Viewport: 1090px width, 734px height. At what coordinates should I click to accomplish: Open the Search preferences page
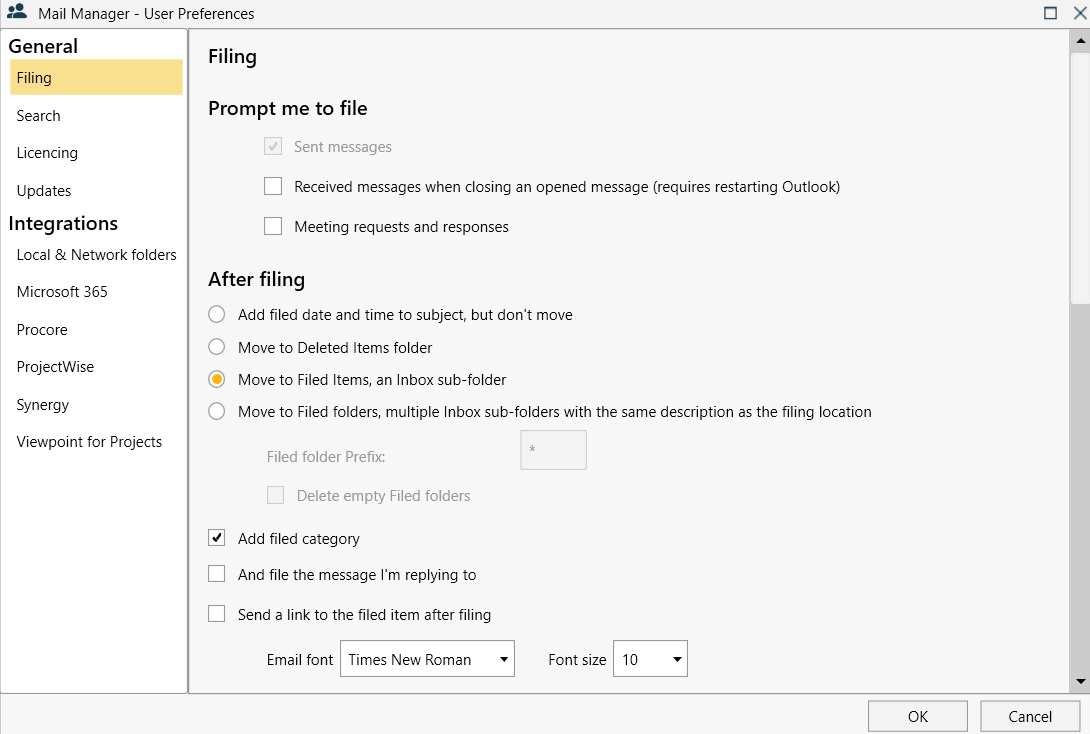pos(38,115)
